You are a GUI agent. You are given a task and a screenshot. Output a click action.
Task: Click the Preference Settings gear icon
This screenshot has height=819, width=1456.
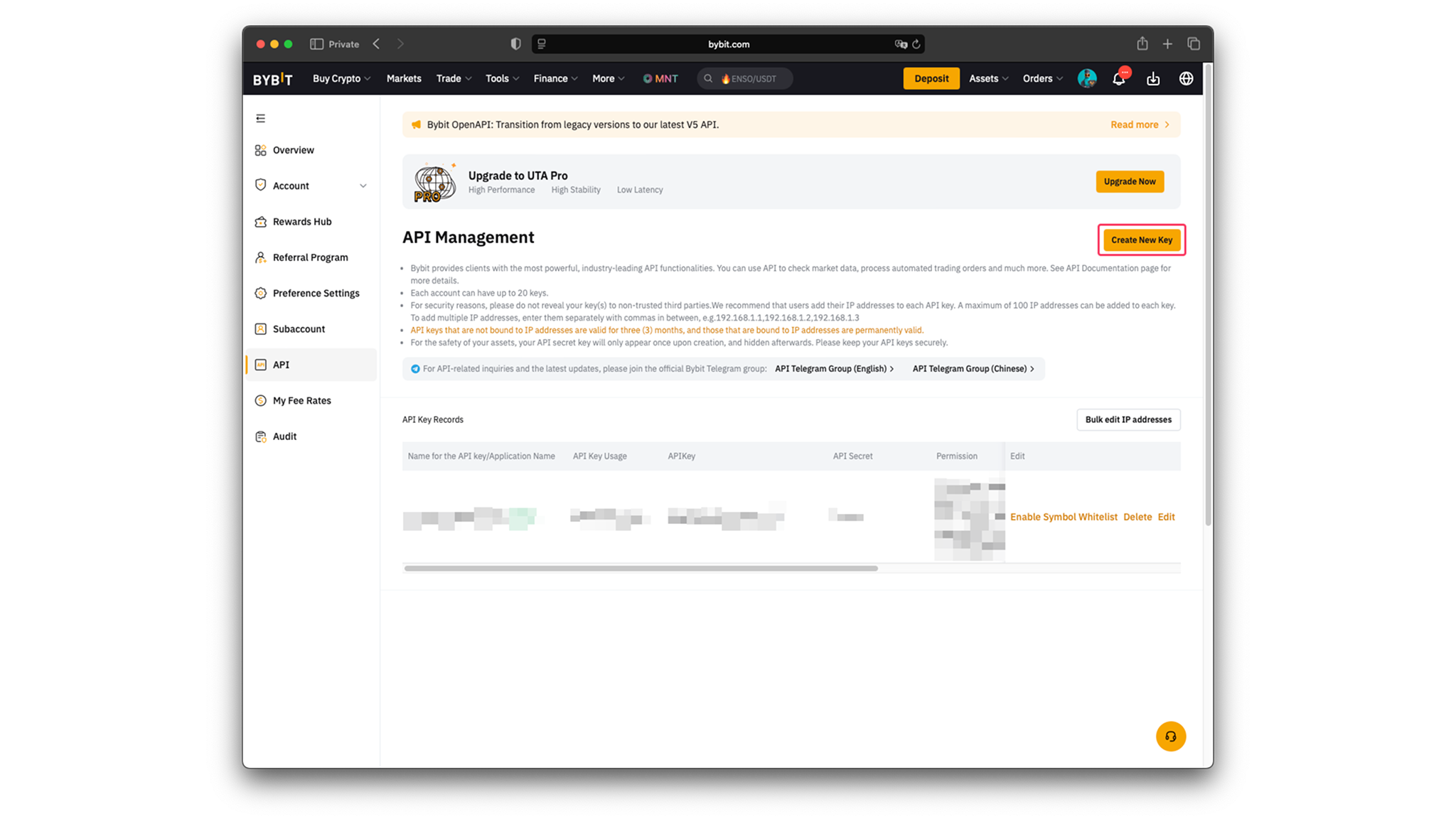tap(260, 293)
